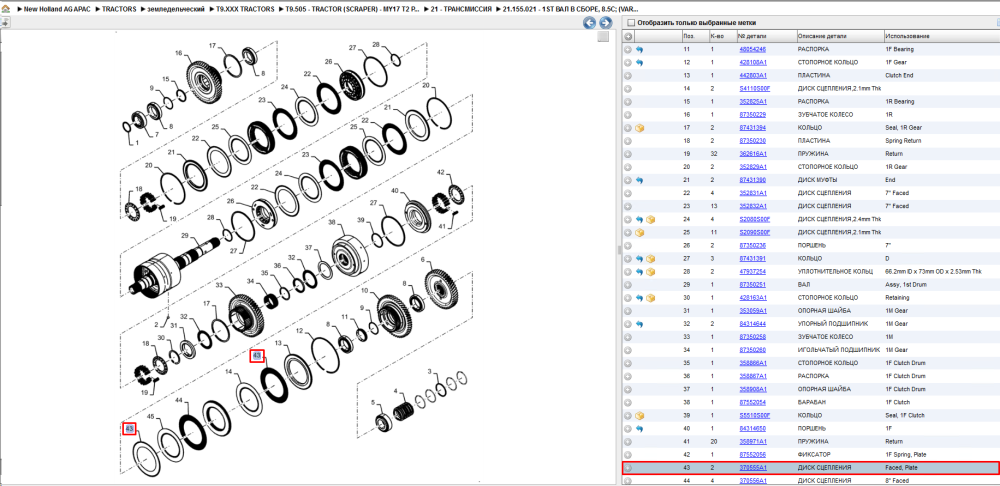Add position 29 shaft via plus icon
Image resolution: width=1000 pixels, height=486 pixels.
click(x=628, y=284)
